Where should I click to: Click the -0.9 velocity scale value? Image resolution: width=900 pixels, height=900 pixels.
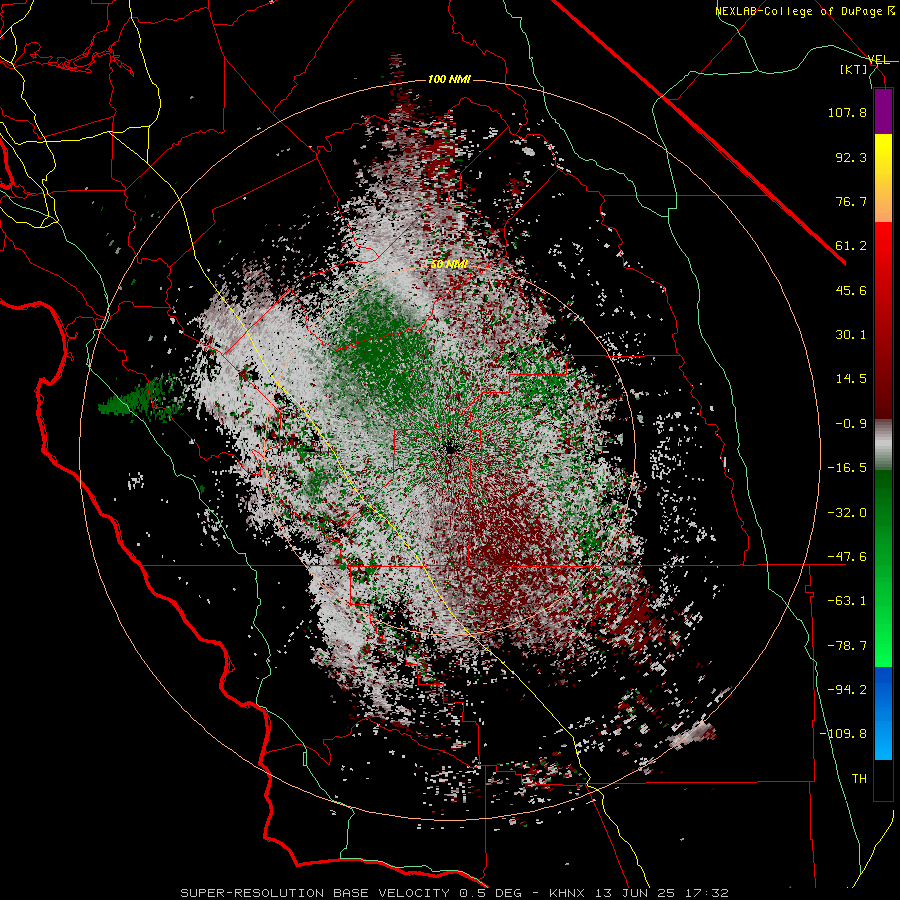pyautogui.click(x=851, y=424)
